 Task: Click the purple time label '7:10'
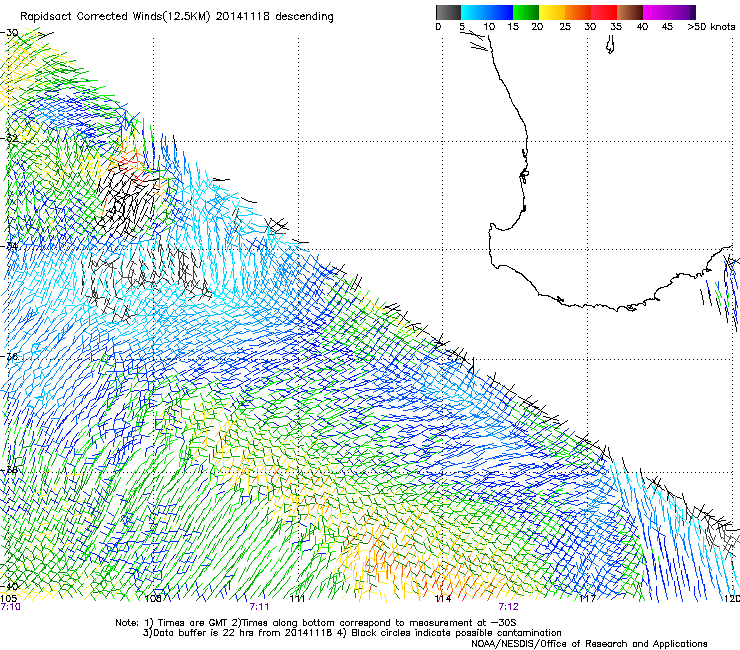10,607
